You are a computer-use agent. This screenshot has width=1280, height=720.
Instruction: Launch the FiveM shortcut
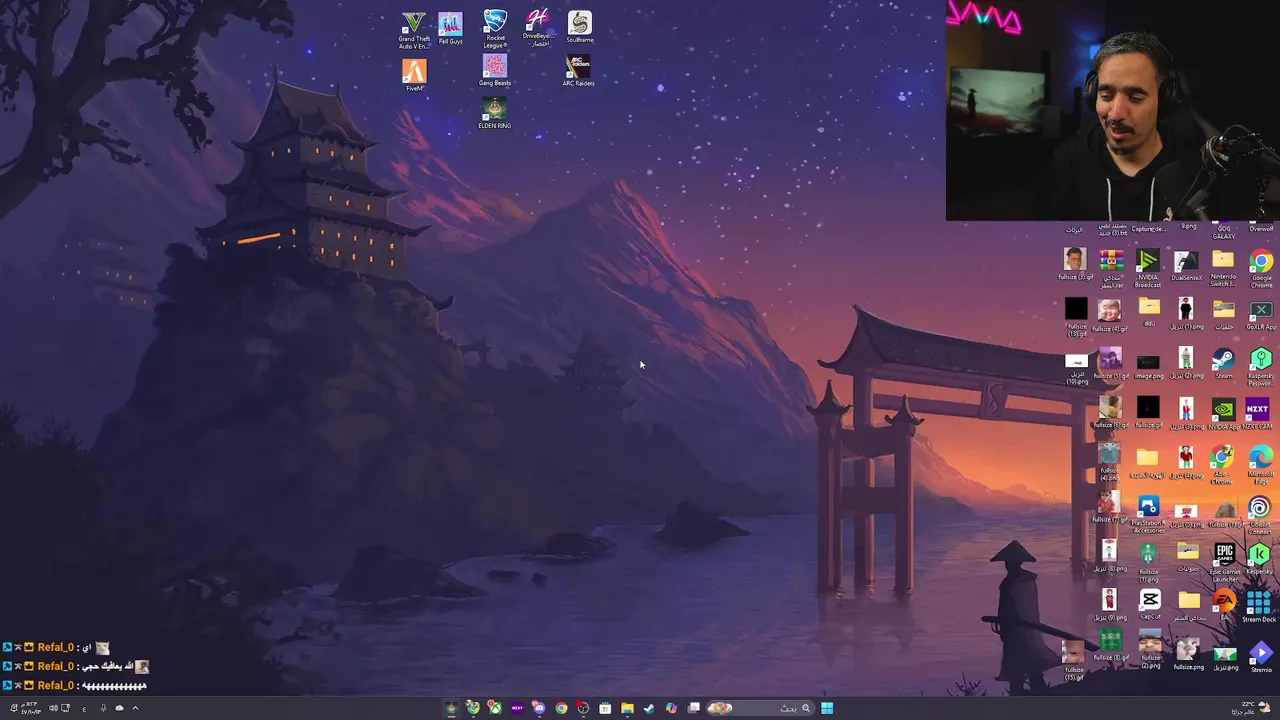tap(414, 75)
